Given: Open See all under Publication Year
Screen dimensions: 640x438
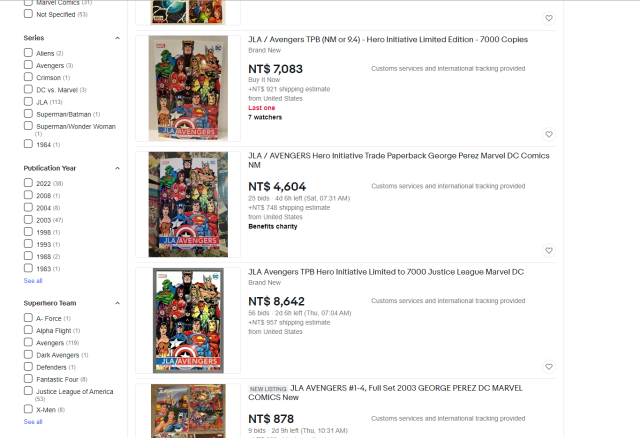Looking at the screenshot, I should coord(33,281).
